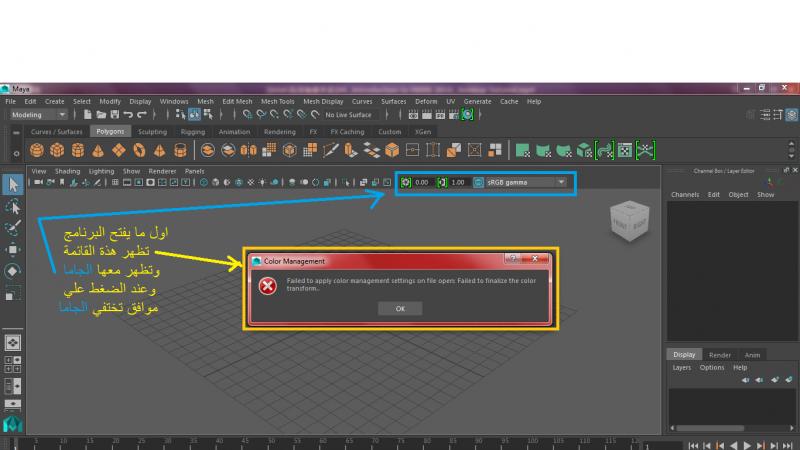Toggle snap to grids

click(x=247, y=114)
